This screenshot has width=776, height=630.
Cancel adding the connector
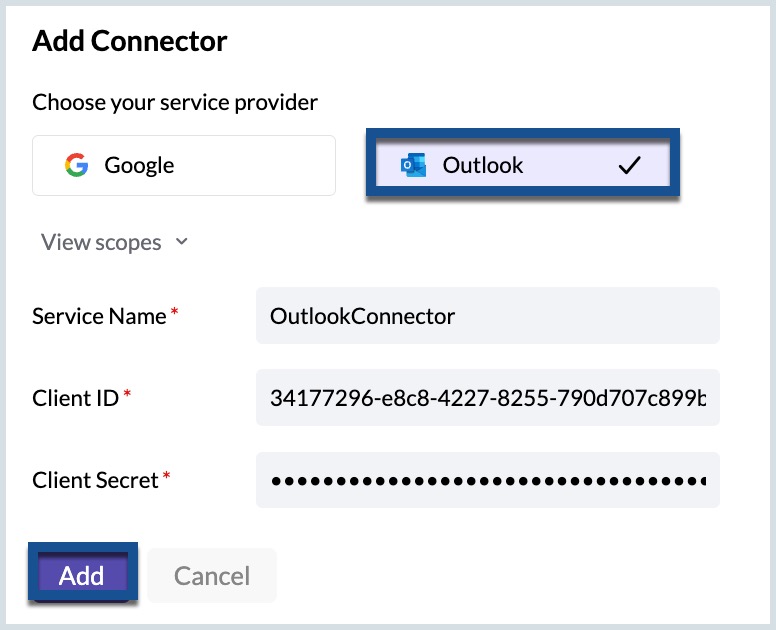click(212, 575)
